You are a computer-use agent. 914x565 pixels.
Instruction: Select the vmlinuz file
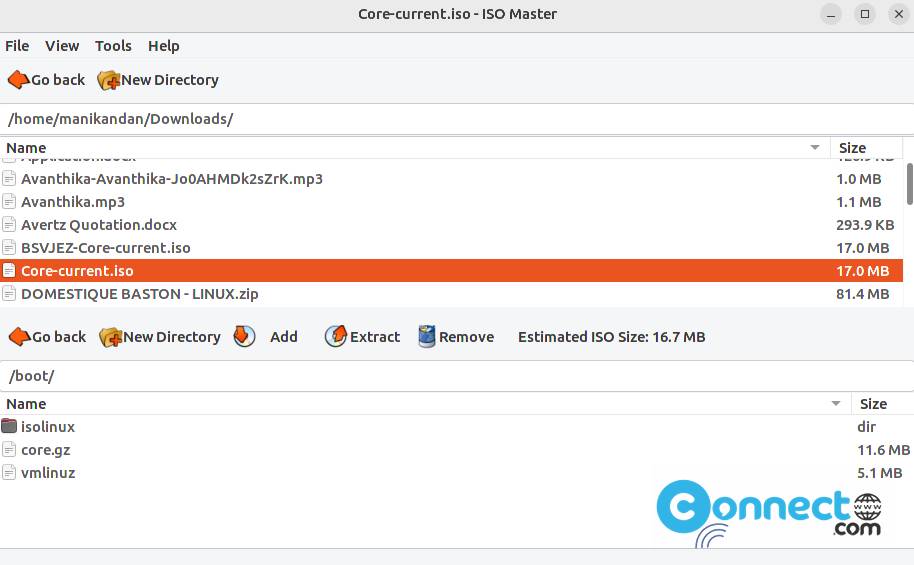[x=457, y=473]
